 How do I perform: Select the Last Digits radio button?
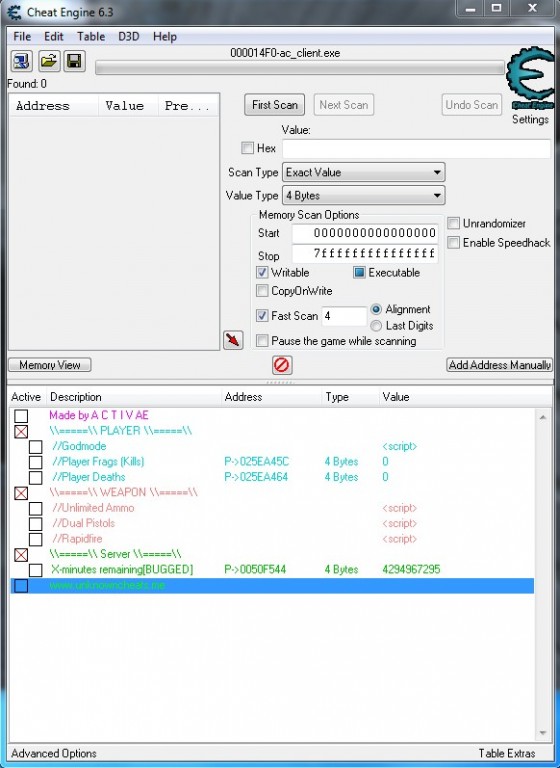[x=376, y=326]
